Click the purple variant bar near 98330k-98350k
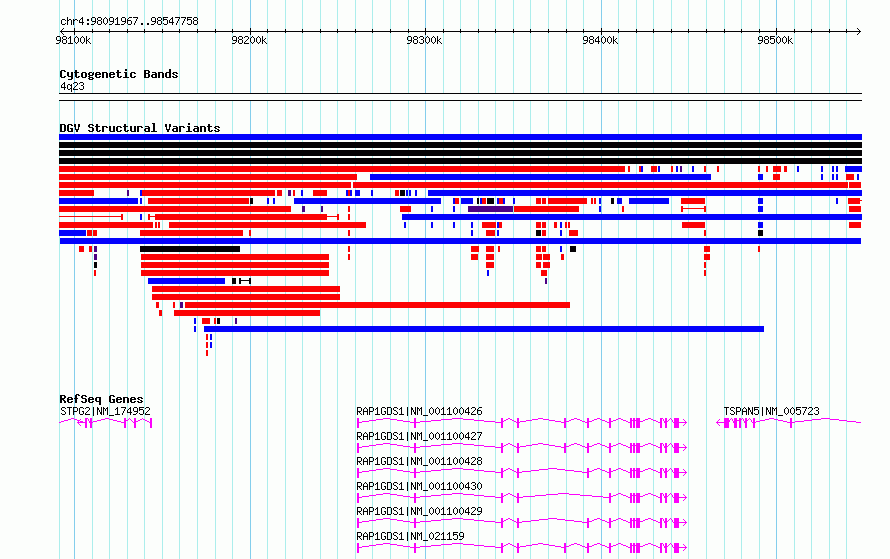Viewport: 890px width, 559px height. click(x=490, y=209)
